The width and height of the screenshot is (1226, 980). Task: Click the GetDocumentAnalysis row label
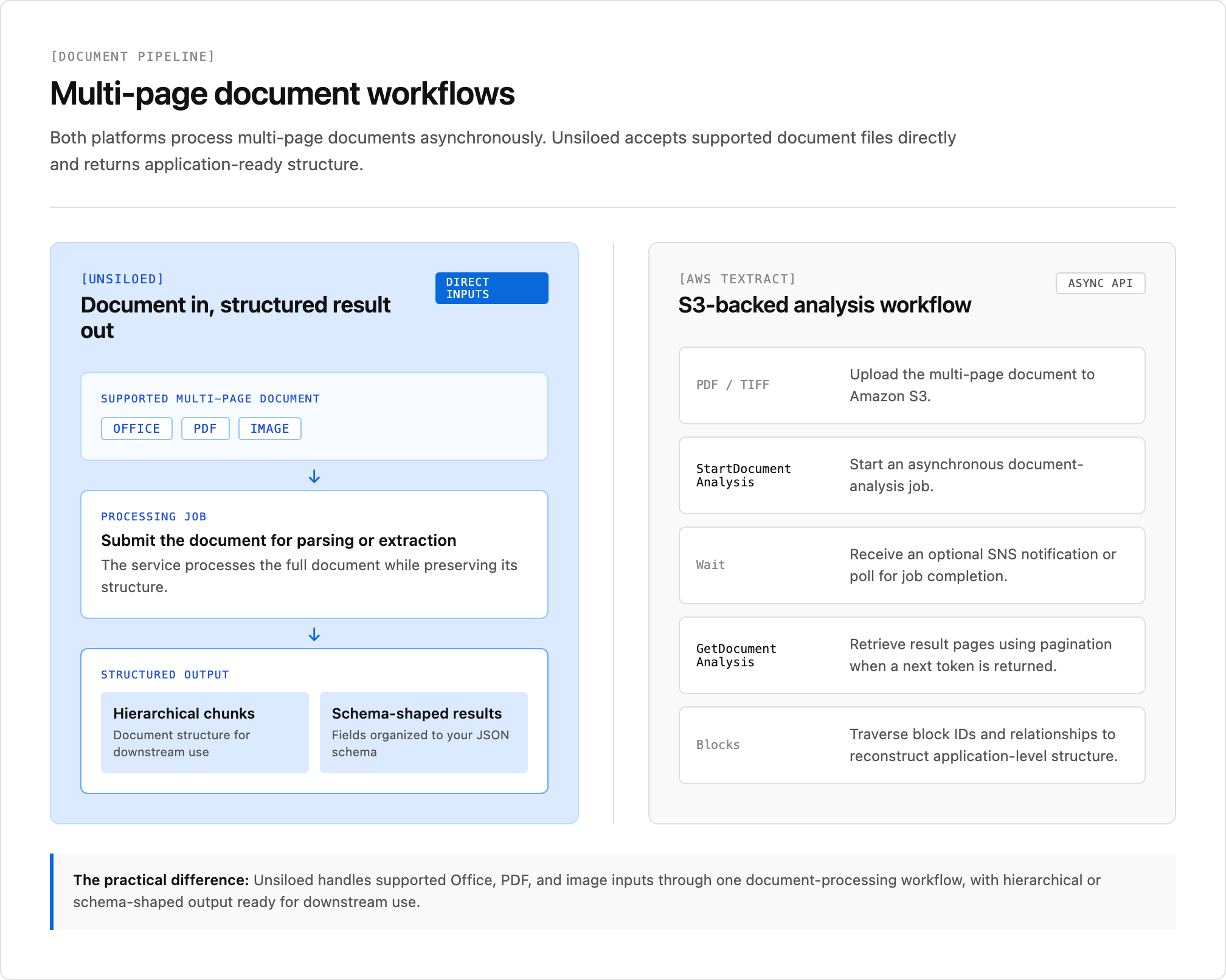(736, 655)
